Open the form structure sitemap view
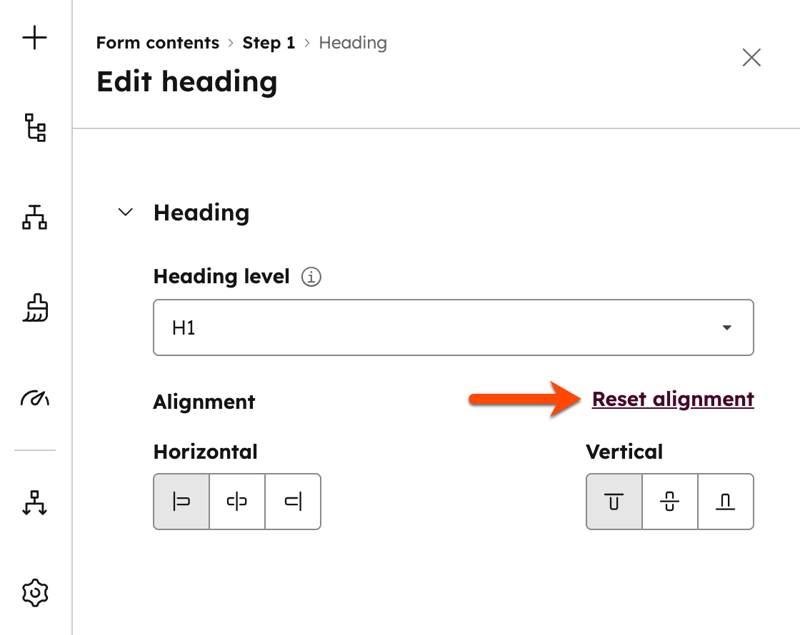This screenshot has width=800, height=635. [x=35, y=218]
